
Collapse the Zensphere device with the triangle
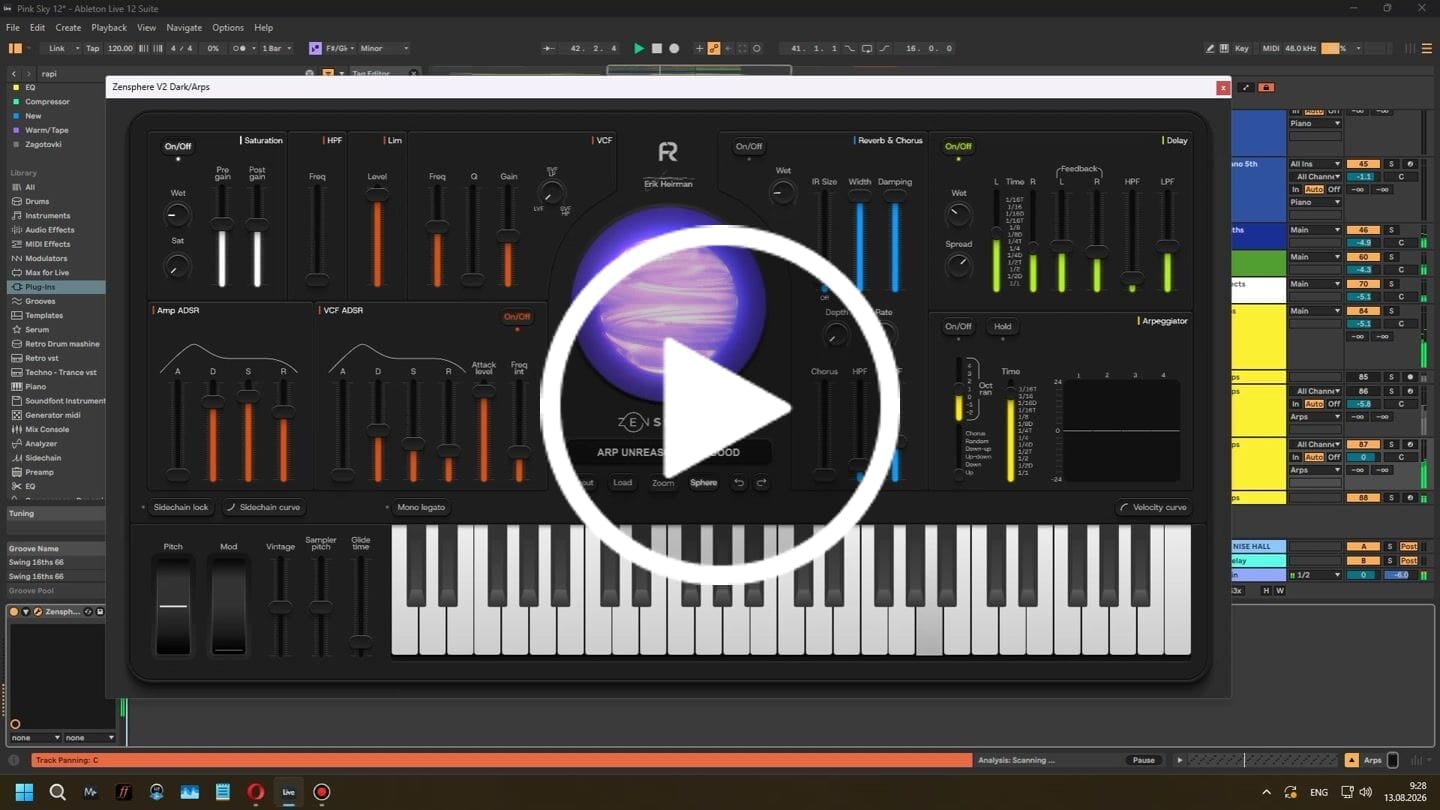(x=25, y=612)
